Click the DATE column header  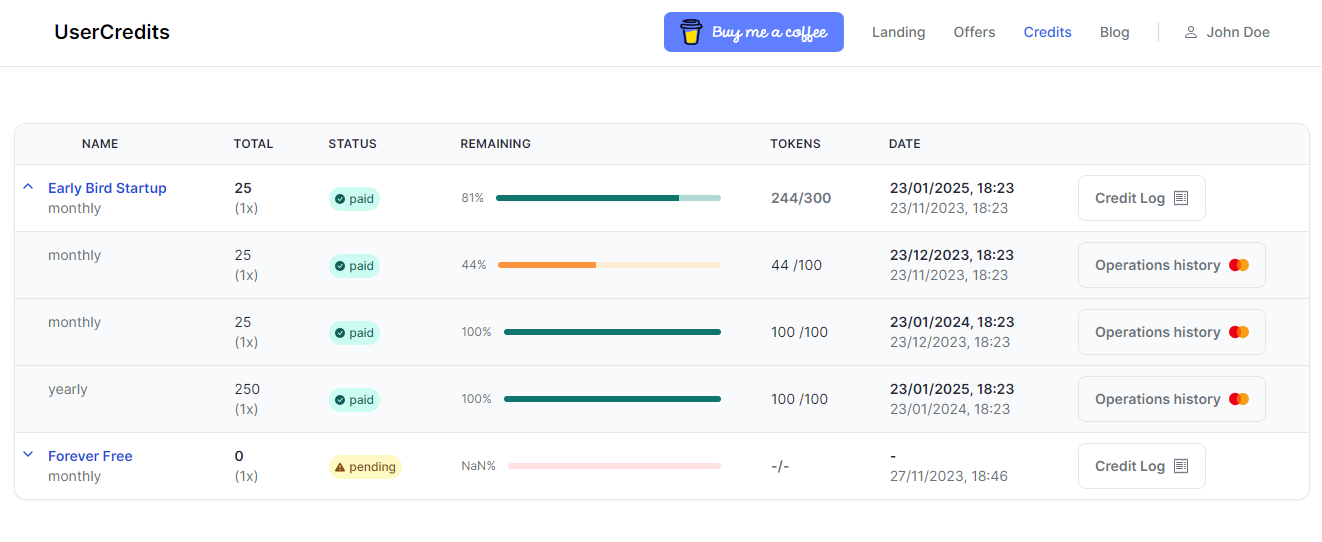point(904,144)
